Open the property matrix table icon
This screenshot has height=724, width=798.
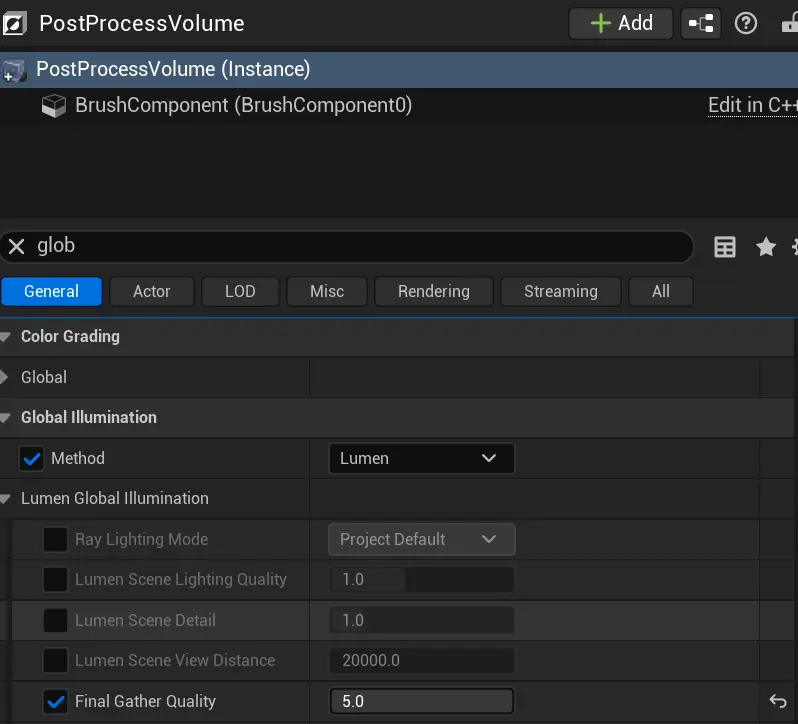coord(725,247)
